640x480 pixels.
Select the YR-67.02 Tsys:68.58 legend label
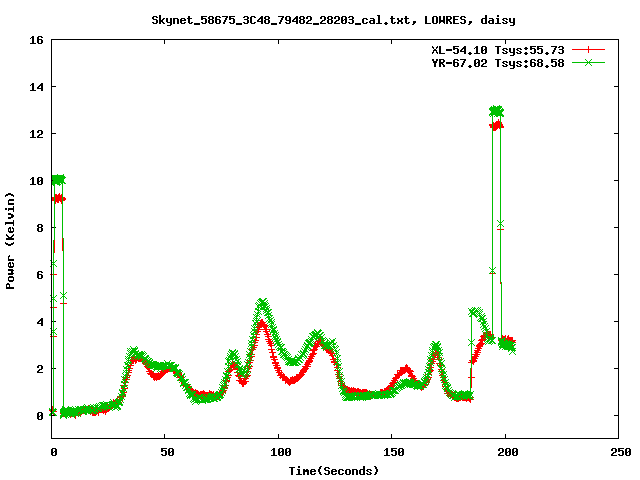pos(498,63)
